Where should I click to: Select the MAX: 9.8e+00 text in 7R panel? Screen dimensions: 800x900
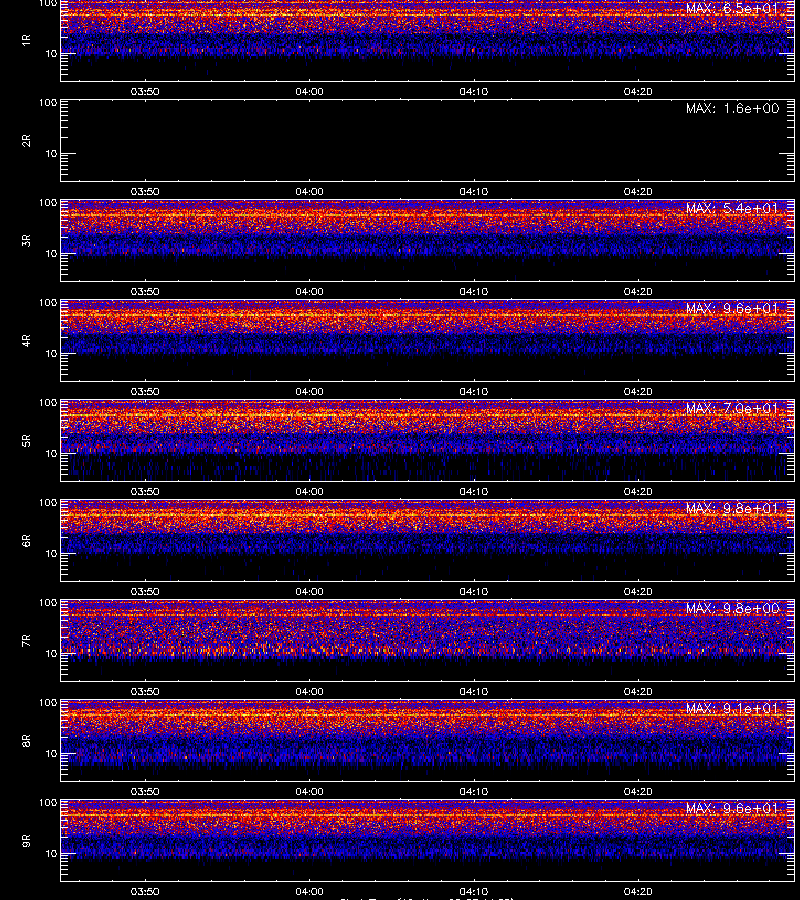coord(732,608)
